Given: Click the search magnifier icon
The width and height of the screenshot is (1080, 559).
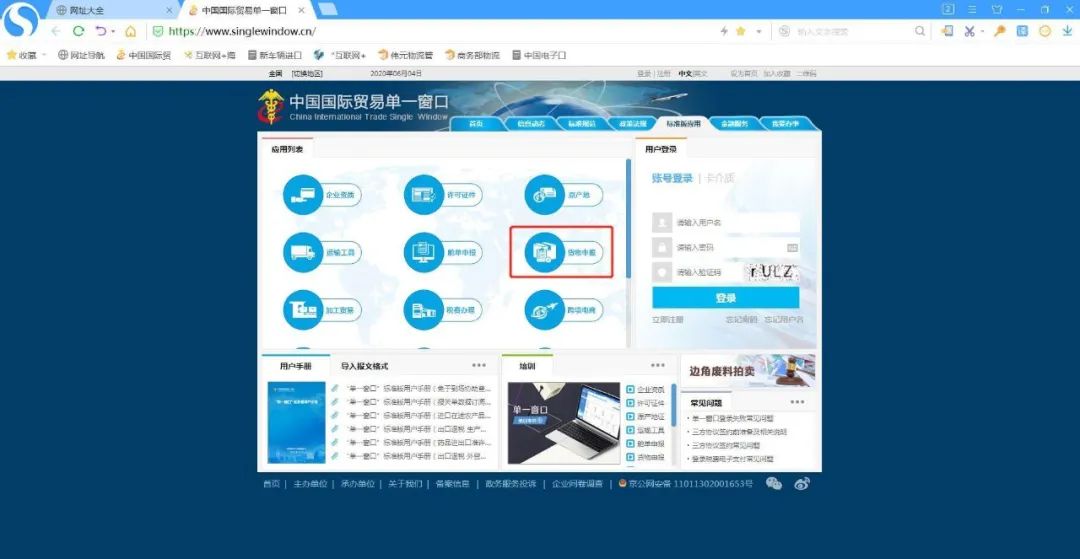Looking at the screenshot, I should click(920, 31).
